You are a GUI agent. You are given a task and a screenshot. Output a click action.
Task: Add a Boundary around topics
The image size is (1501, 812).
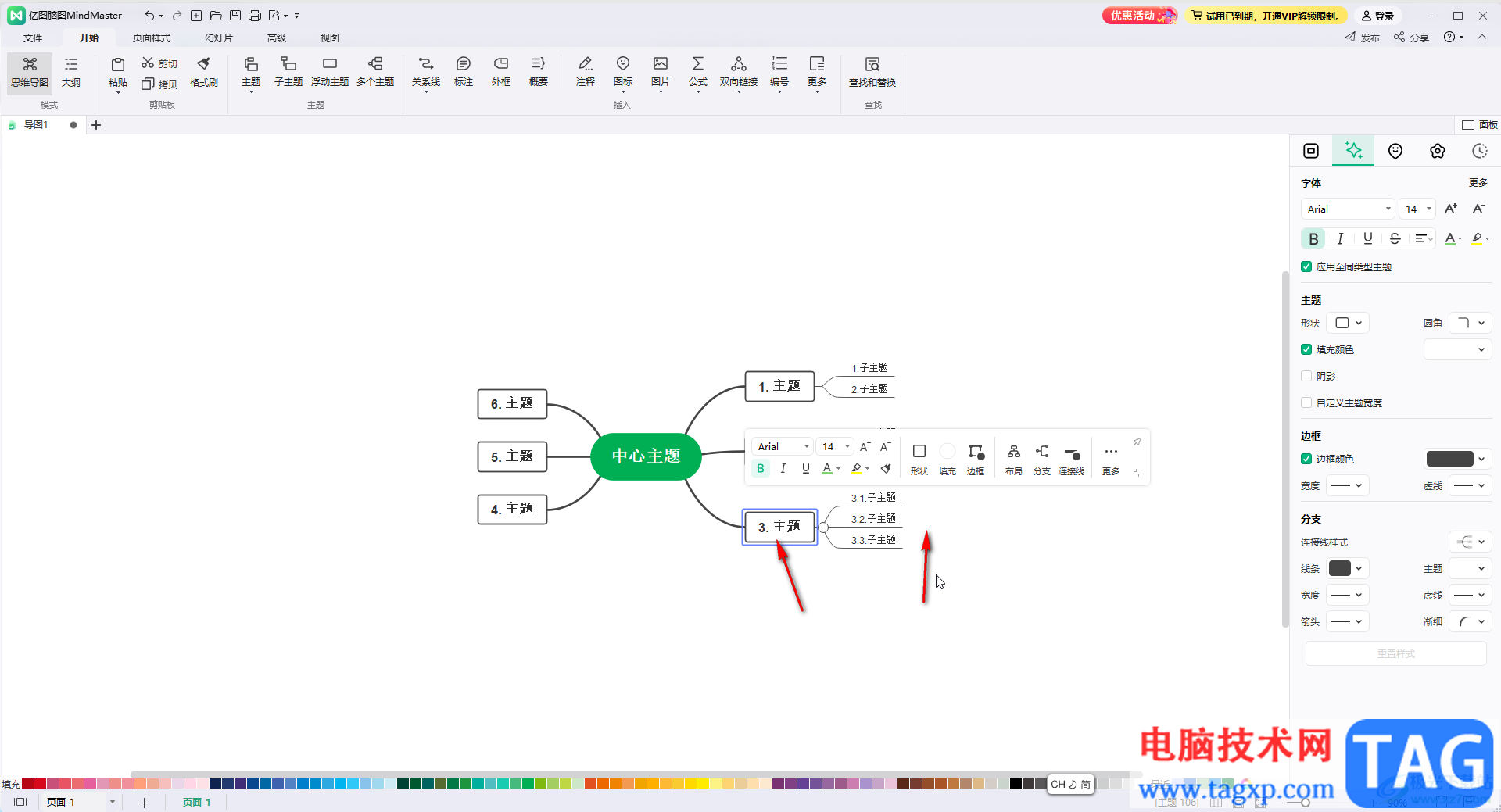(x=501, y=72)
